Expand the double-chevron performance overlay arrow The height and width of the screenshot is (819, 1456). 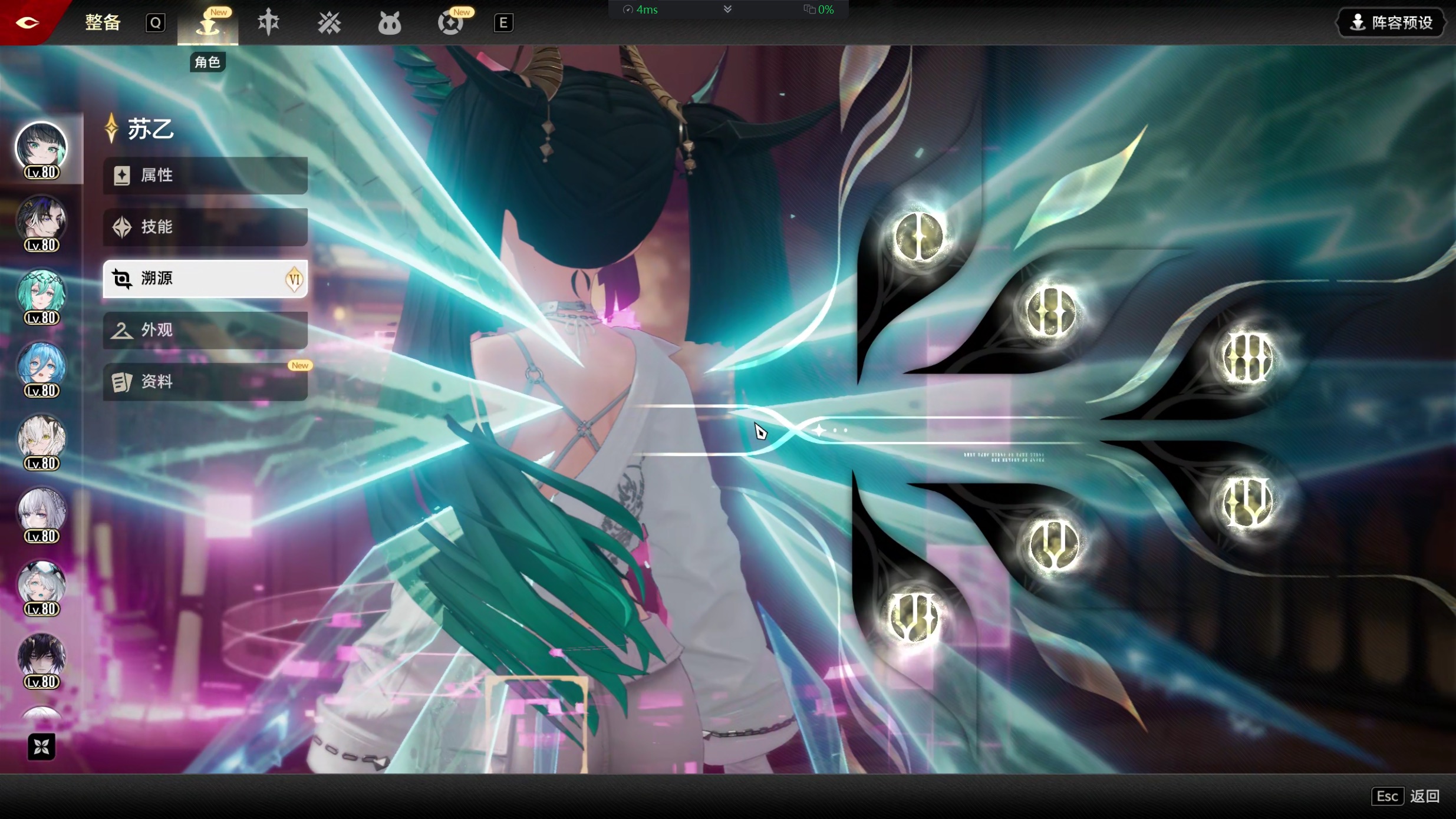click(727, 9)
